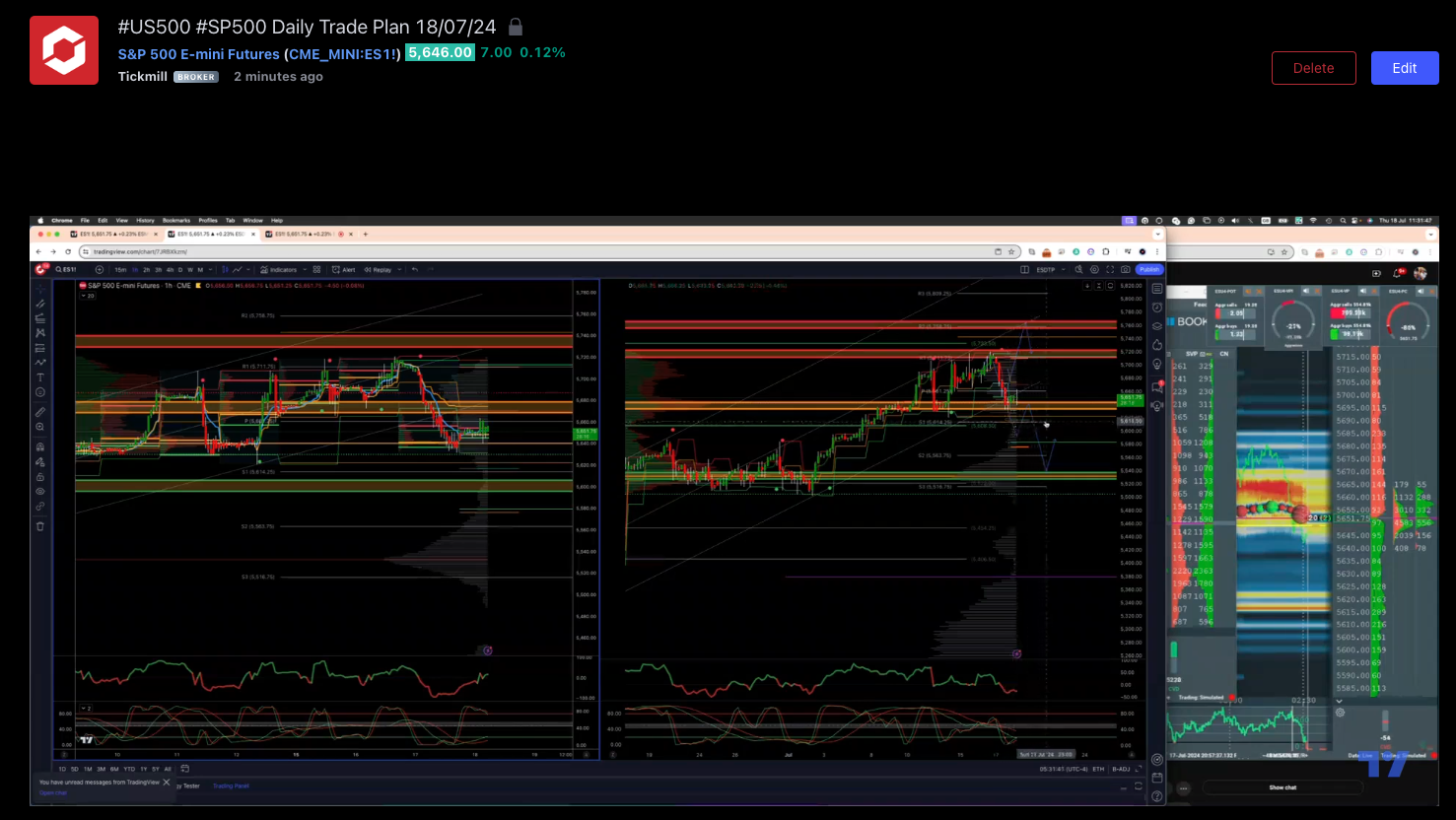Open the ES1! symbol search field
This screenshot has width=1456, height=820.
(66, 269)
